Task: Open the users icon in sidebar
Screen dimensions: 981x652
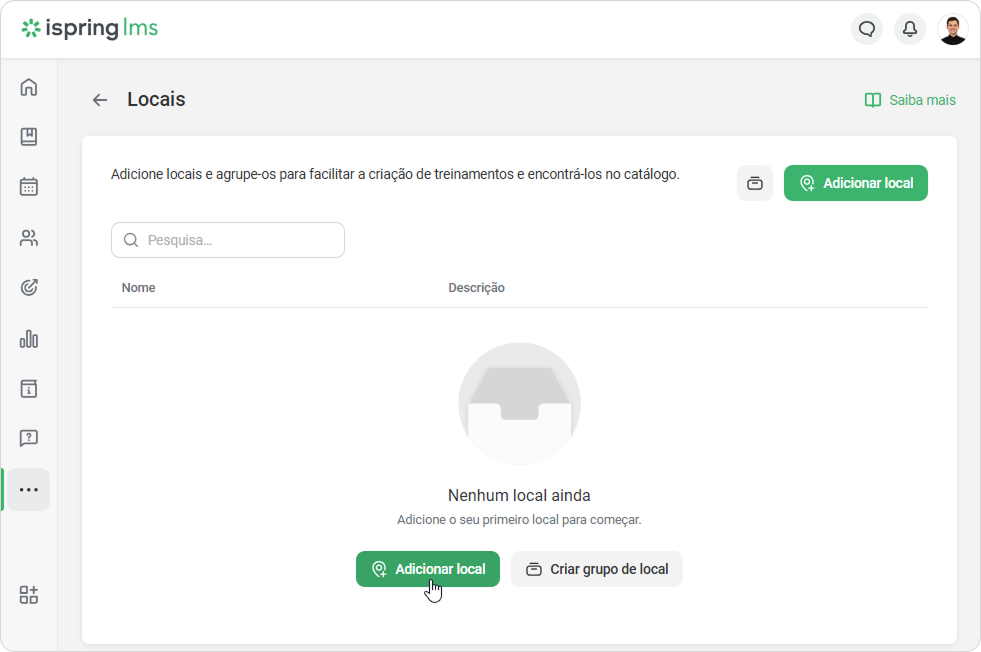Action: (29, 238)
